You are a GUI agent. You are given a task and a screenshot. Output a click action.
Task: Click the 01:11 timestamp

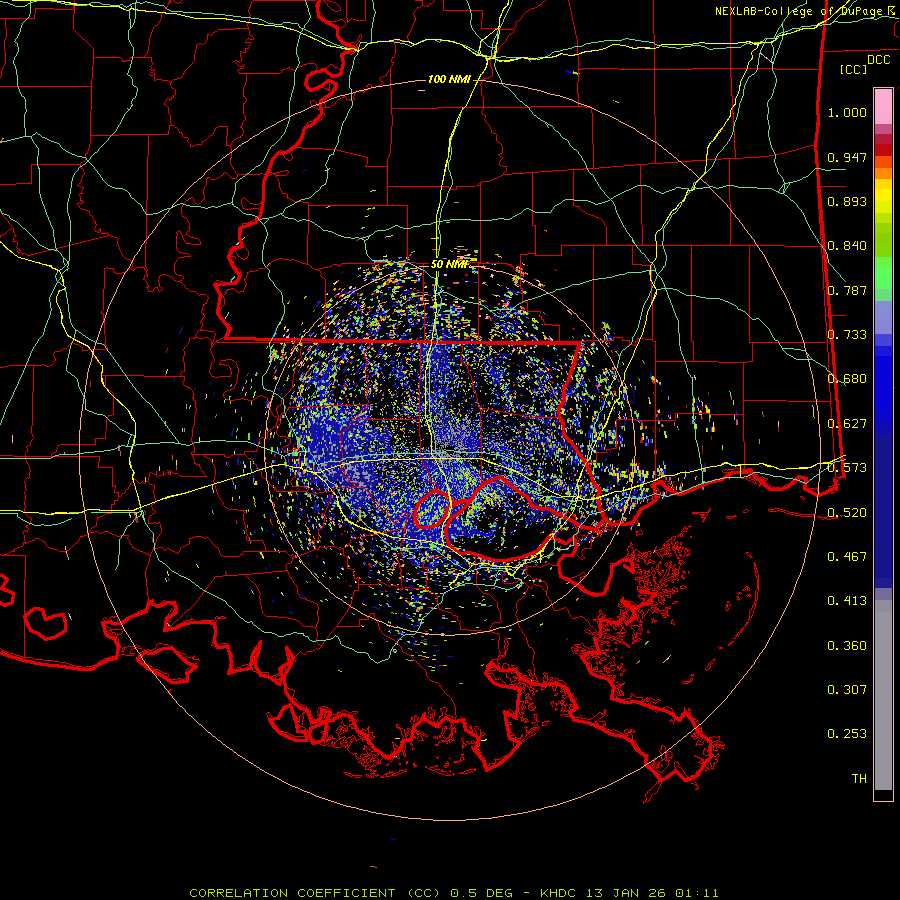click(x=697, y=893)
